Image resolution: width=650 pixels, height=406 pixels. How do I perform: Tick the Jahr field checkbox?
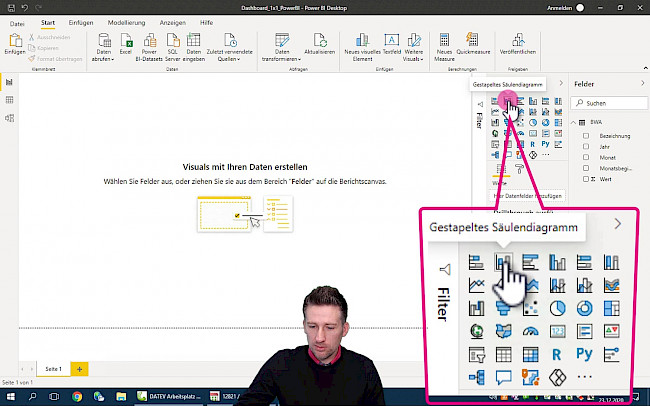(586, 147)
